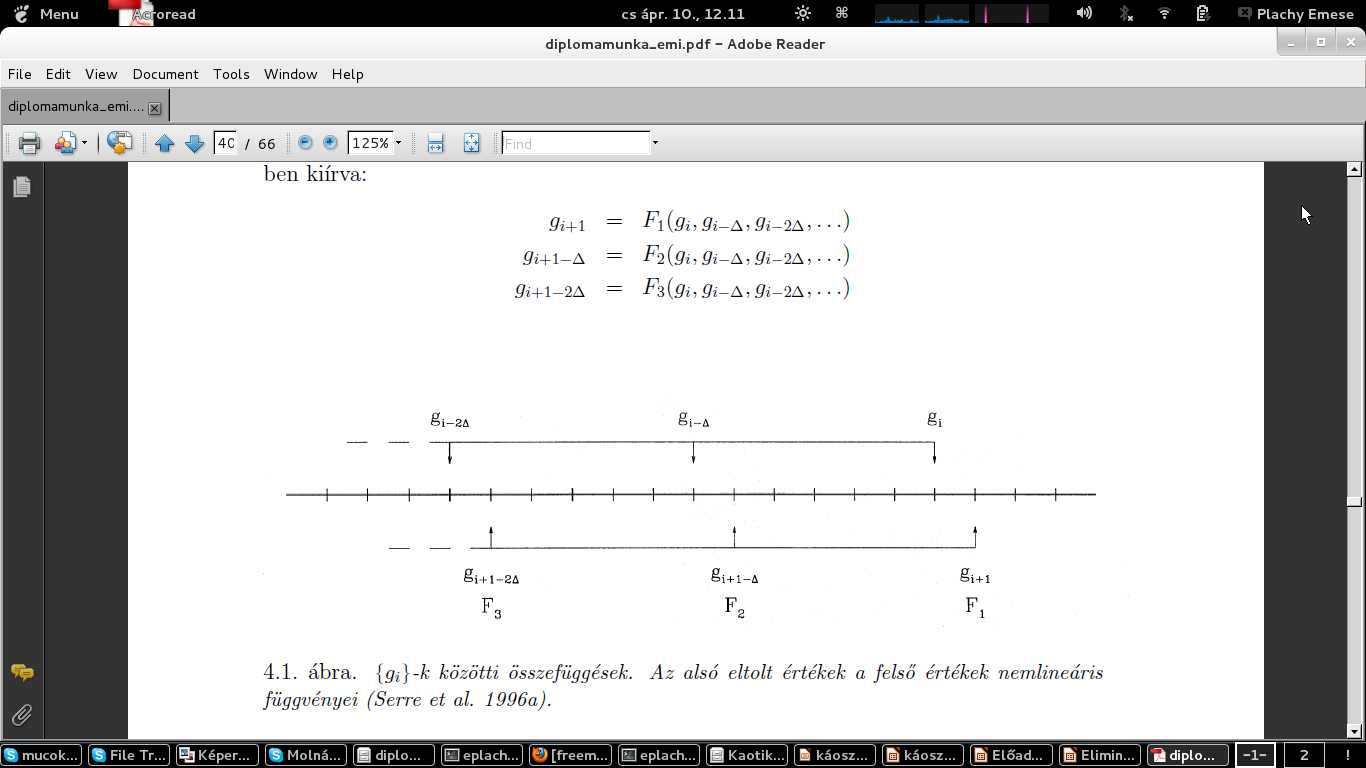1366x768 pixels.
Task: Open the View menu
Action: (101, 74)
